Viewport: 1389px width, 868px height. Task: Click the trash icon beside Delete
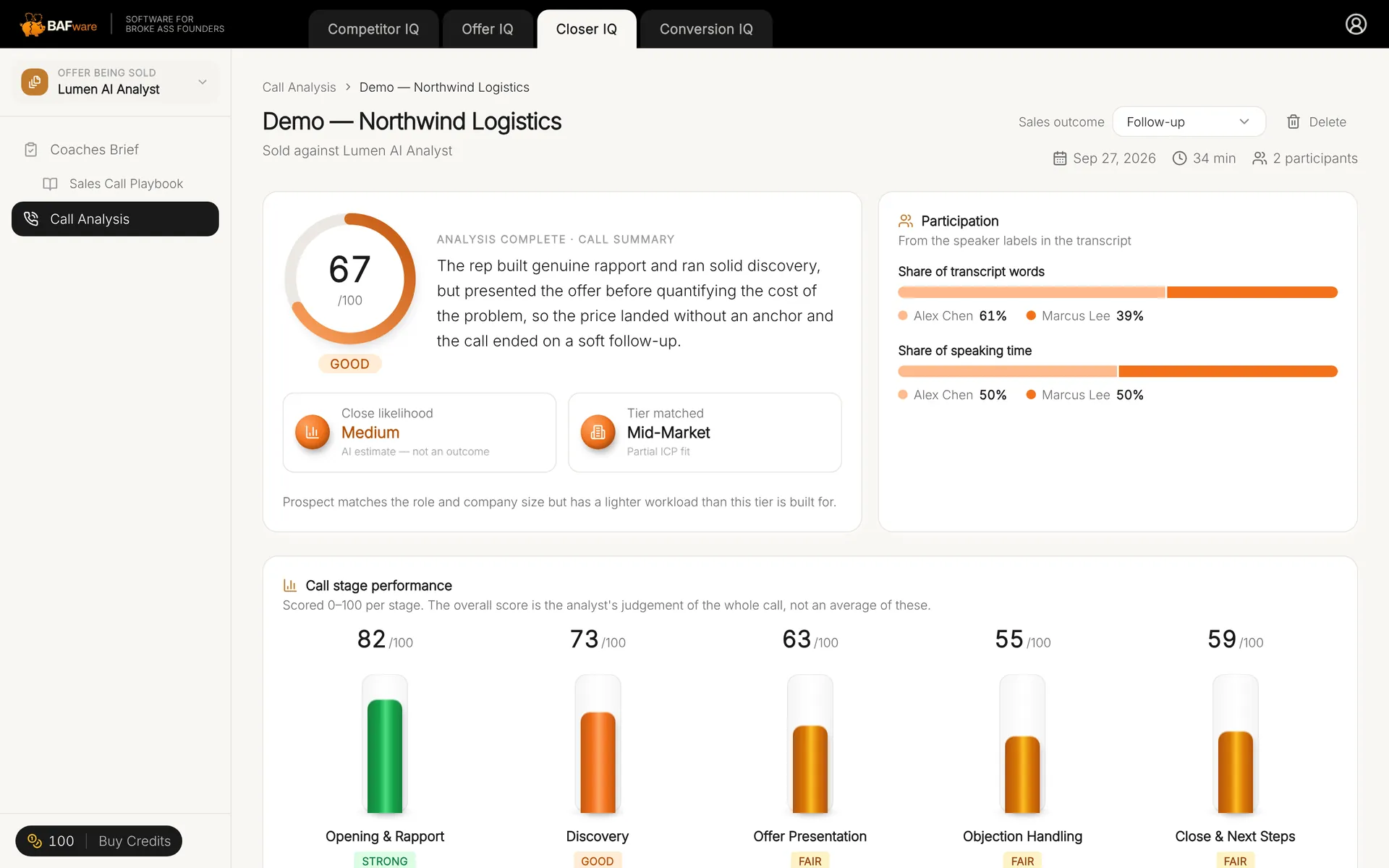click(x=1294, y=122)
